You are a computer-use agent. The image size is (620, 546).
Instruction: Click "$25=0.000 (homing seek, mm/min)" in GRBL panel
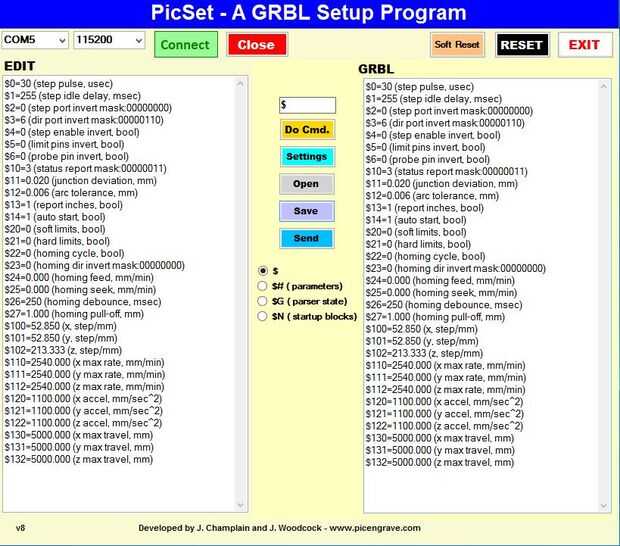[441, 293]
